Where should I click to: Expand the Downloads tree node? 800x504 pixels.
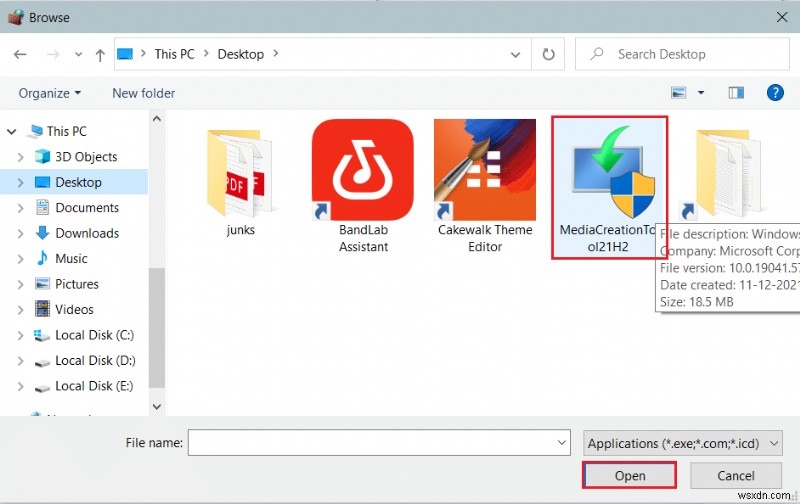(20, 234)
